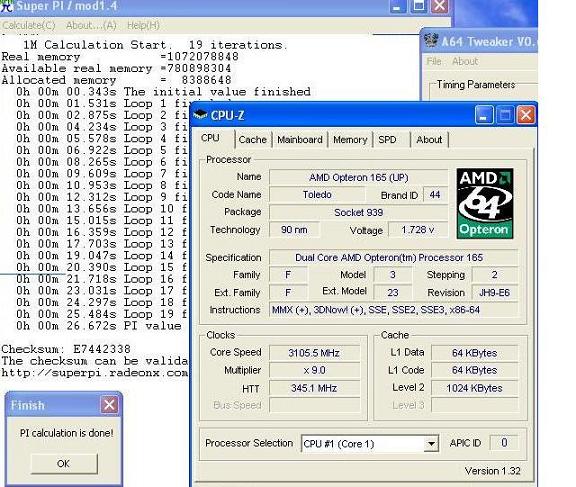The image size is (576, 487).
Task: Click the Super PI title bar icon
Action: pos(6,6)
